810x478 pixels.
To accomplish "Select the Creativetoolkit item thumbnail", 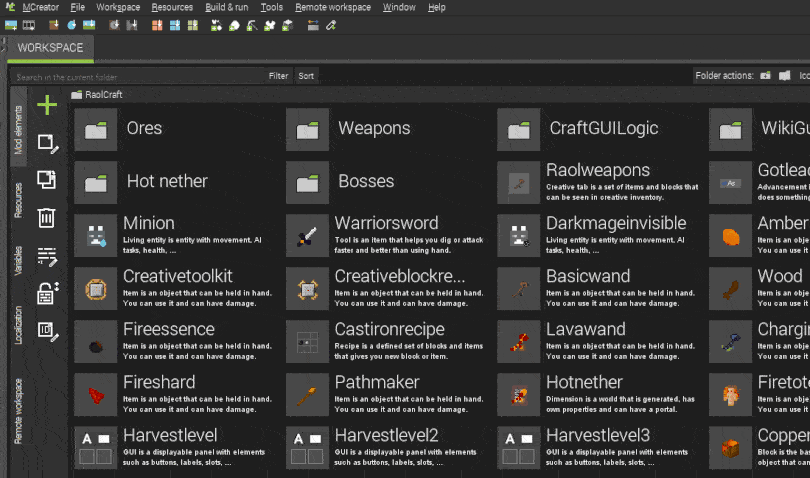I will [x=96, y=289].
